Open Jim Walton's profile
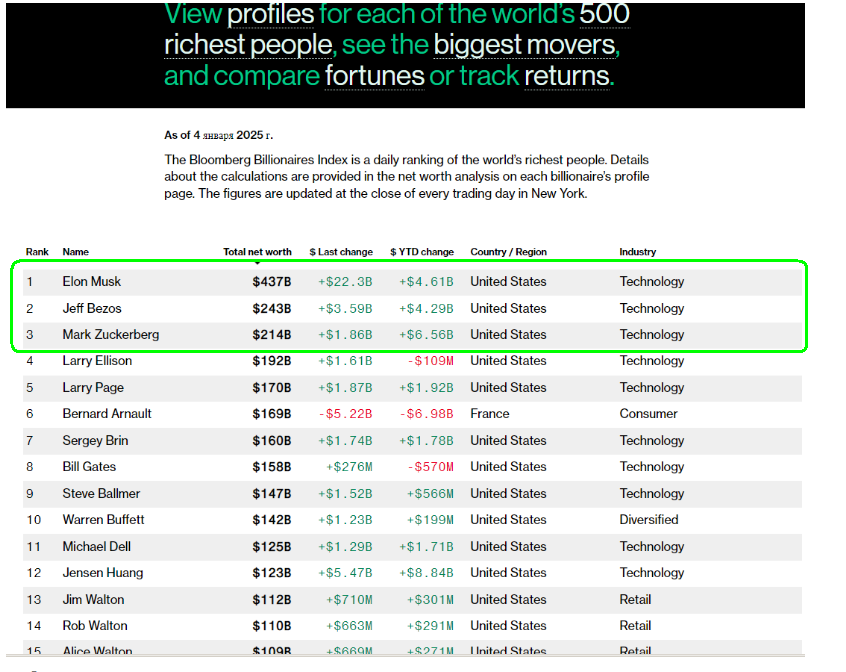The image size is (846, 672). click(93, 600)
